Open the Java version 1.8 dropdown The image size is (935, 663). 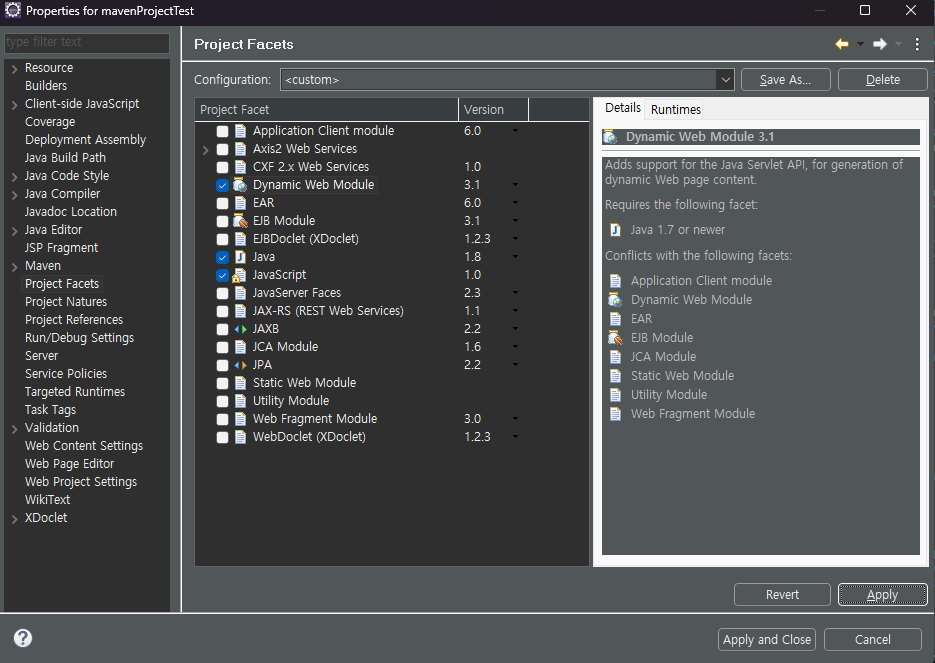515,257
